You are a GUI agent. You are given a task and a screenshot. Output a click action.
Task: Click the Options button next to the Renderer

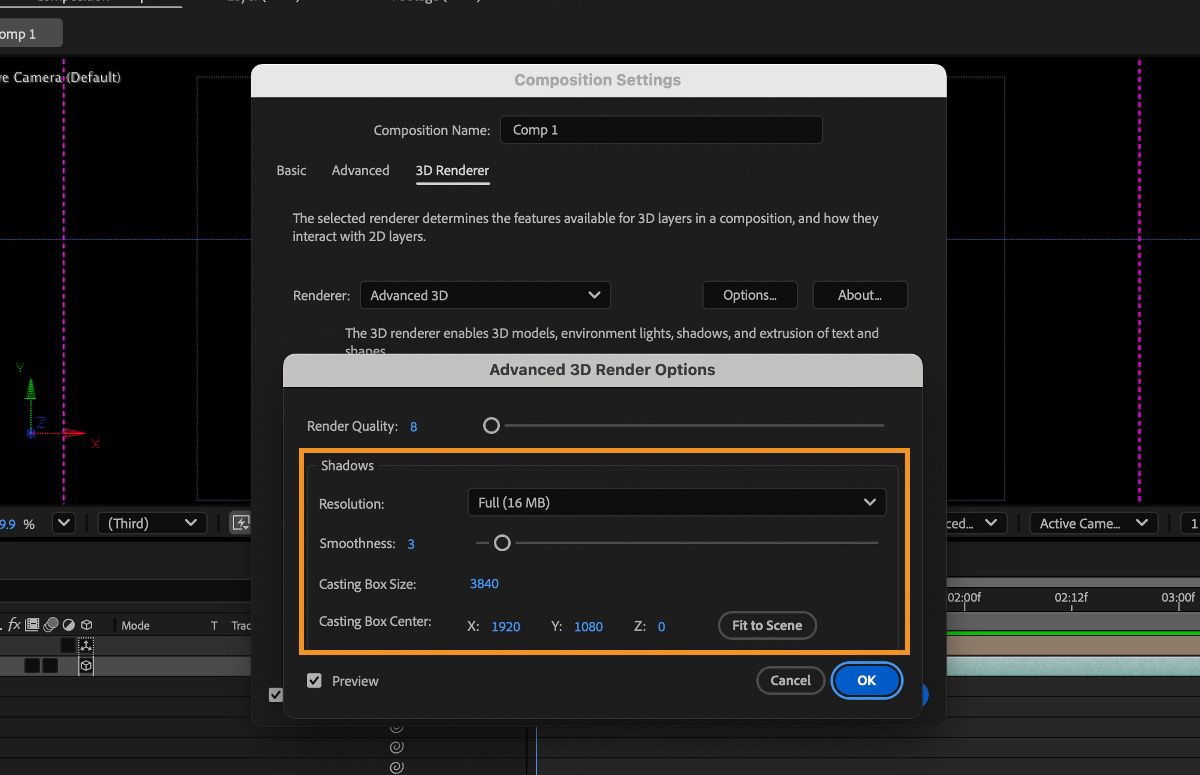click(749, 295)
